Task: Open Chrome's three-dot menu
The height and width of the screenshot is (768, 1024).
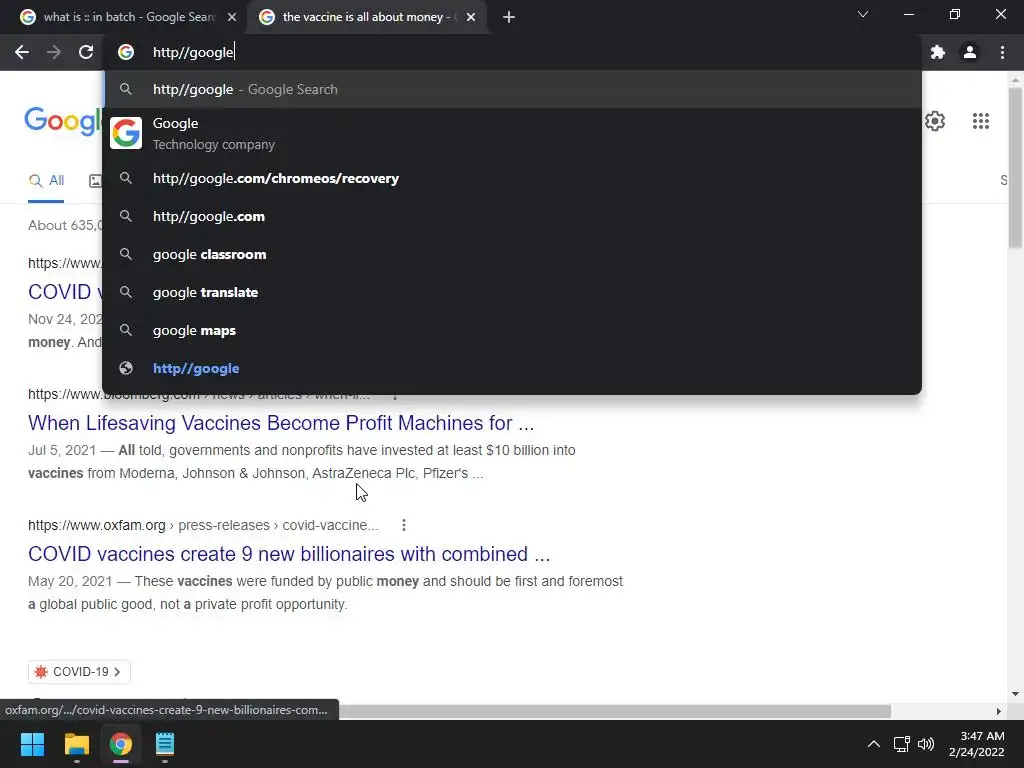Action: tap(1002, 52)
